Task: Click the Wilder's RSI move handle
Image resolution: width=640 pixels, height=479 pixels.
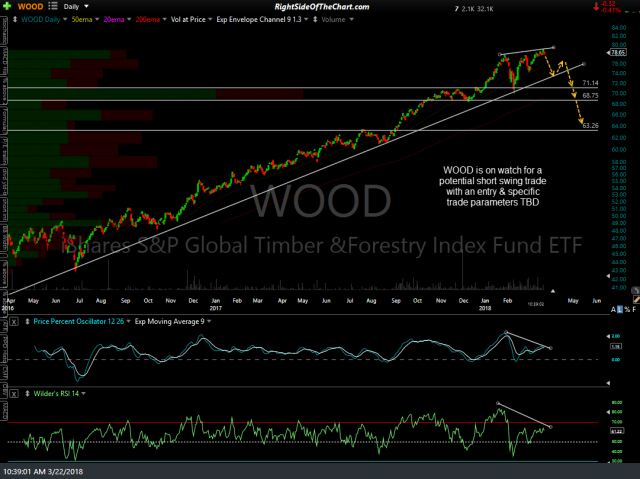Action: [x=27, y=394]
